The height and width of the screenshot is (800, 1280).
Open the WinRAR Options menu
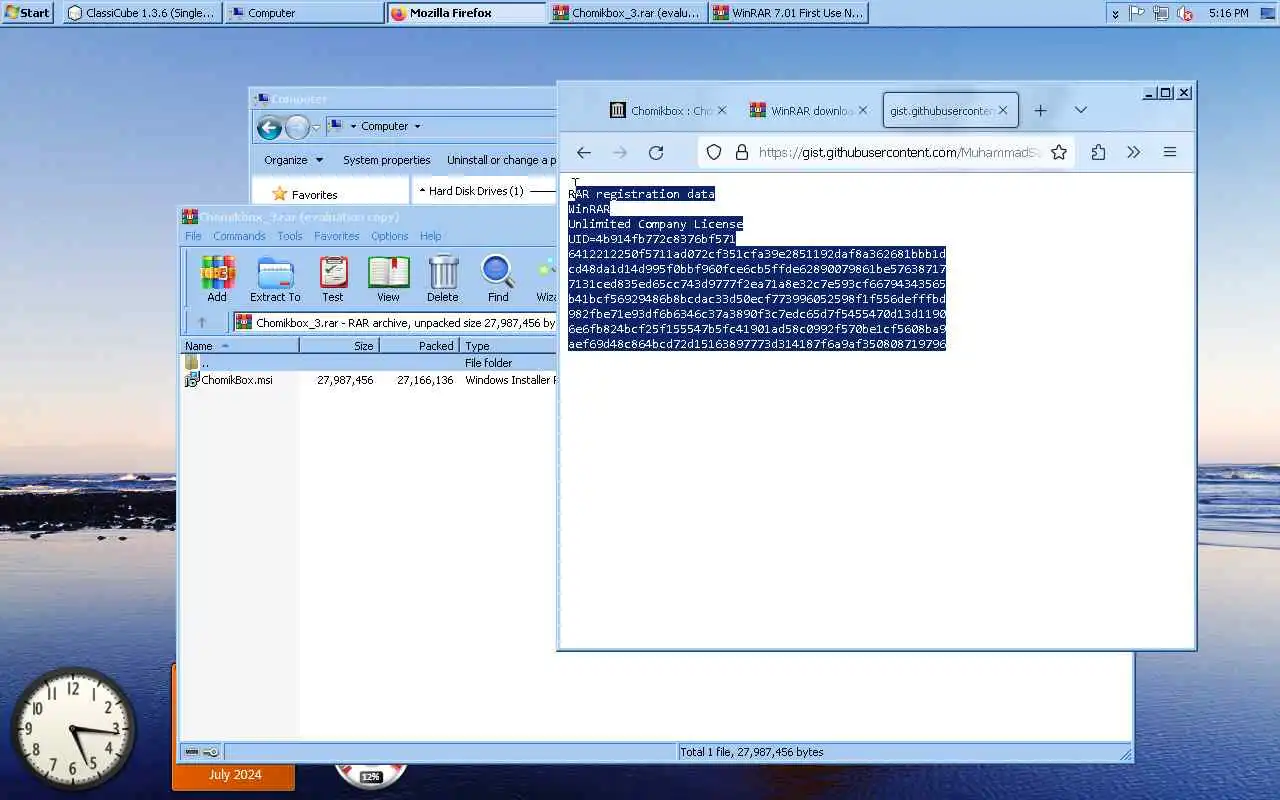pos(389,236)
